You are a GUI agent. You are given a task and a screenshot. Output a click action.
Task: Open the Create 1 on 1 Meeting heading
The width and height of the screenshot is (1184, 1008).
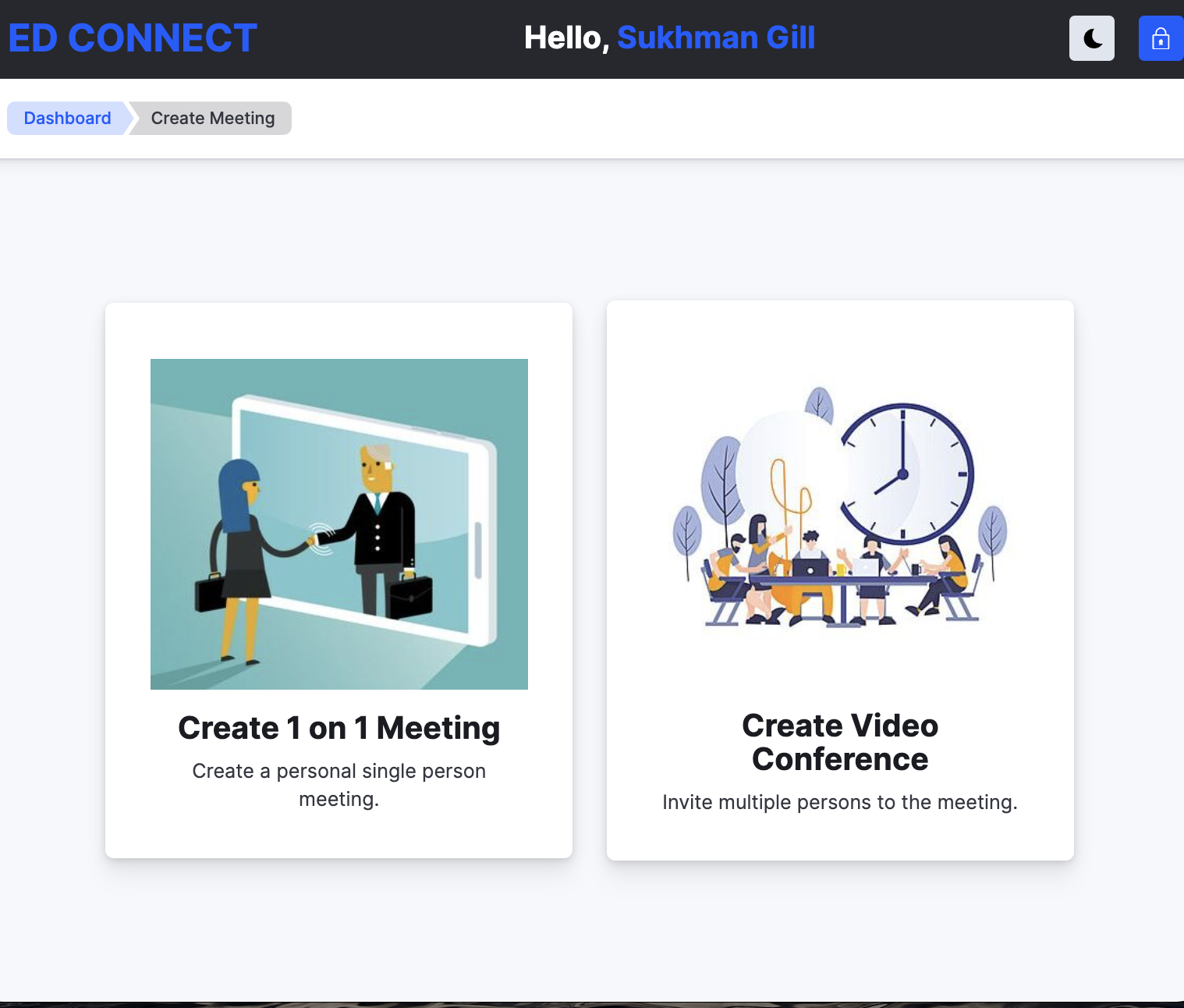point(339,728)
